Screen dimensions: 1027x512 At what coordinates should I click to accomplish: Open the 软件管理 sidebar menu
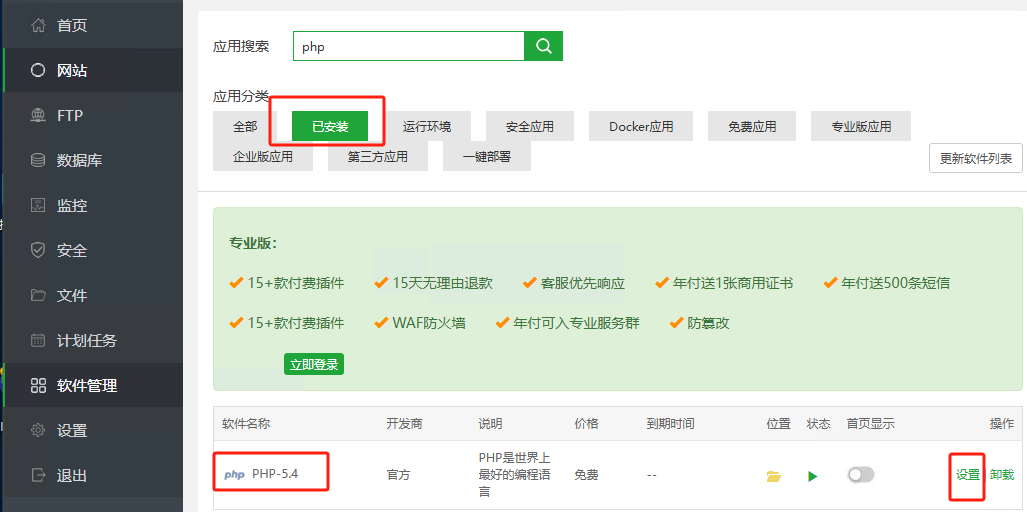[87, 385]
